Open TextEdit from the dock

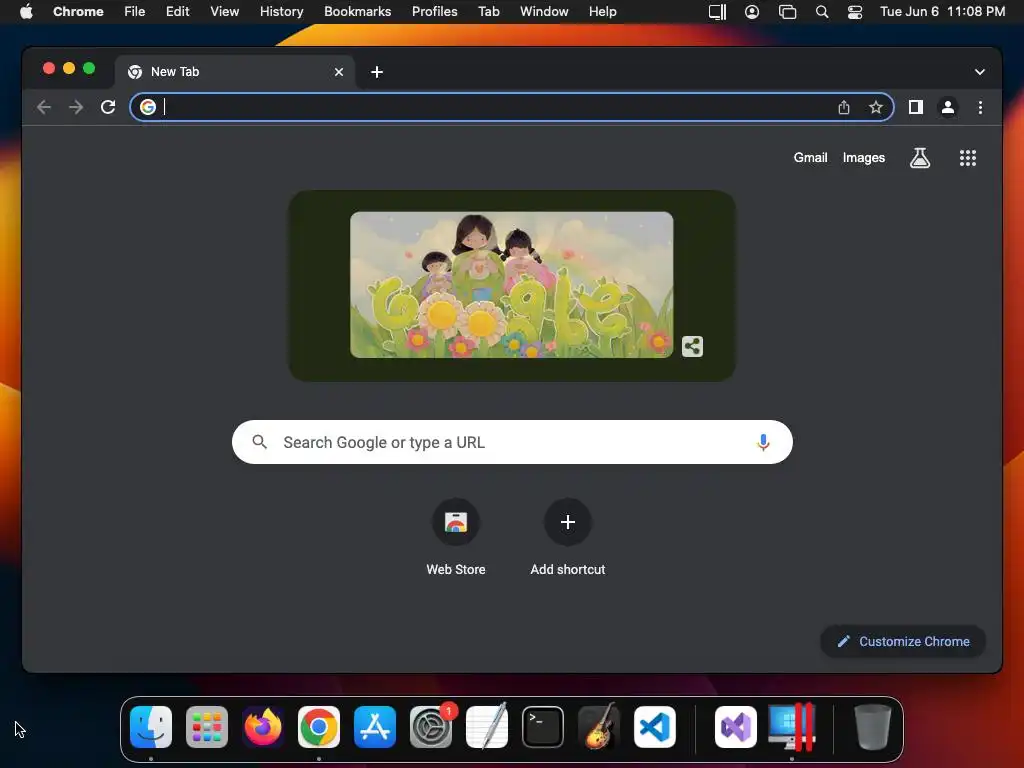pyautogui.click(x=487, y=726)
